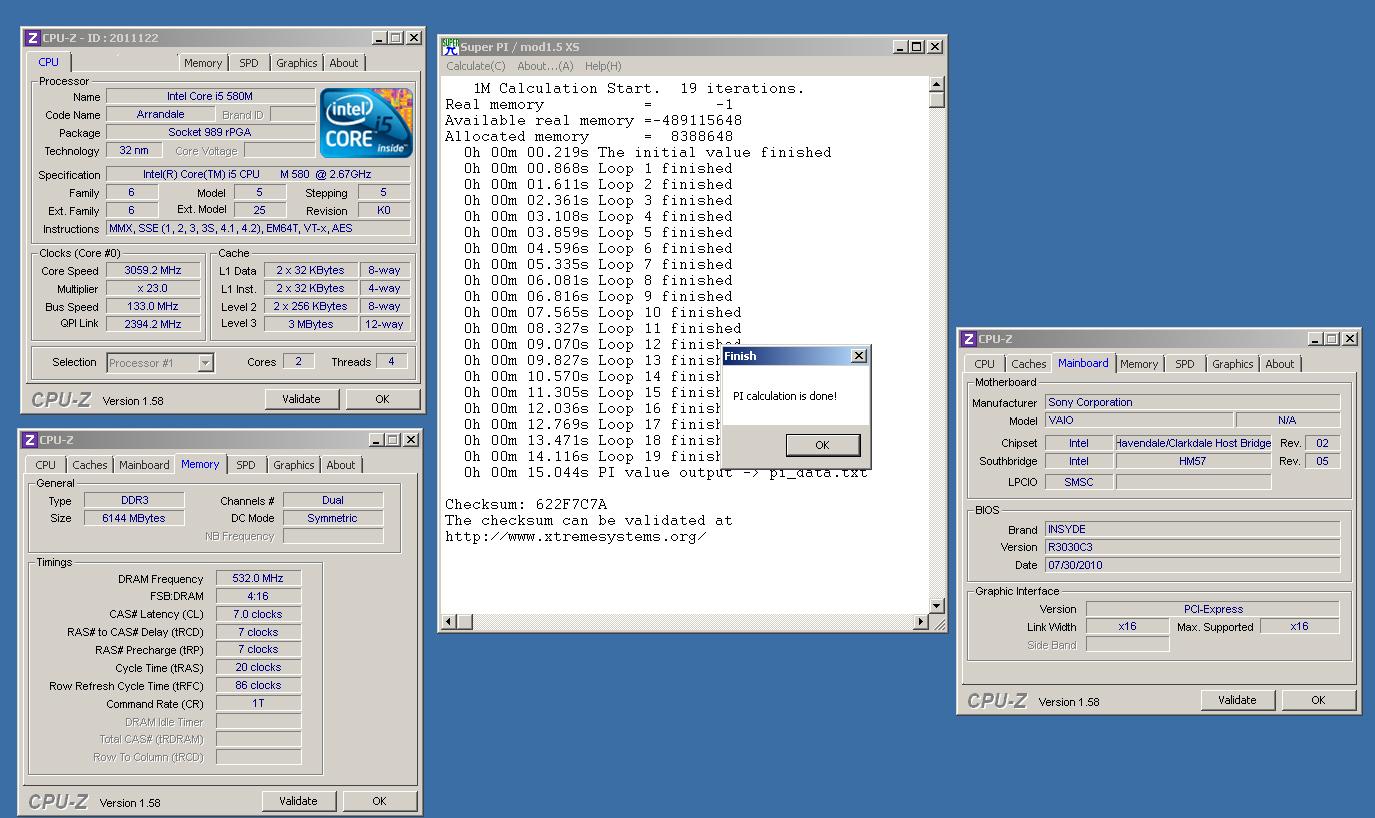The width and height of the screenshot is (1375, 818).
Task: Switch to Memory tab in CPU-Z Mainboard window
Action: click(x=1139, y=364)
